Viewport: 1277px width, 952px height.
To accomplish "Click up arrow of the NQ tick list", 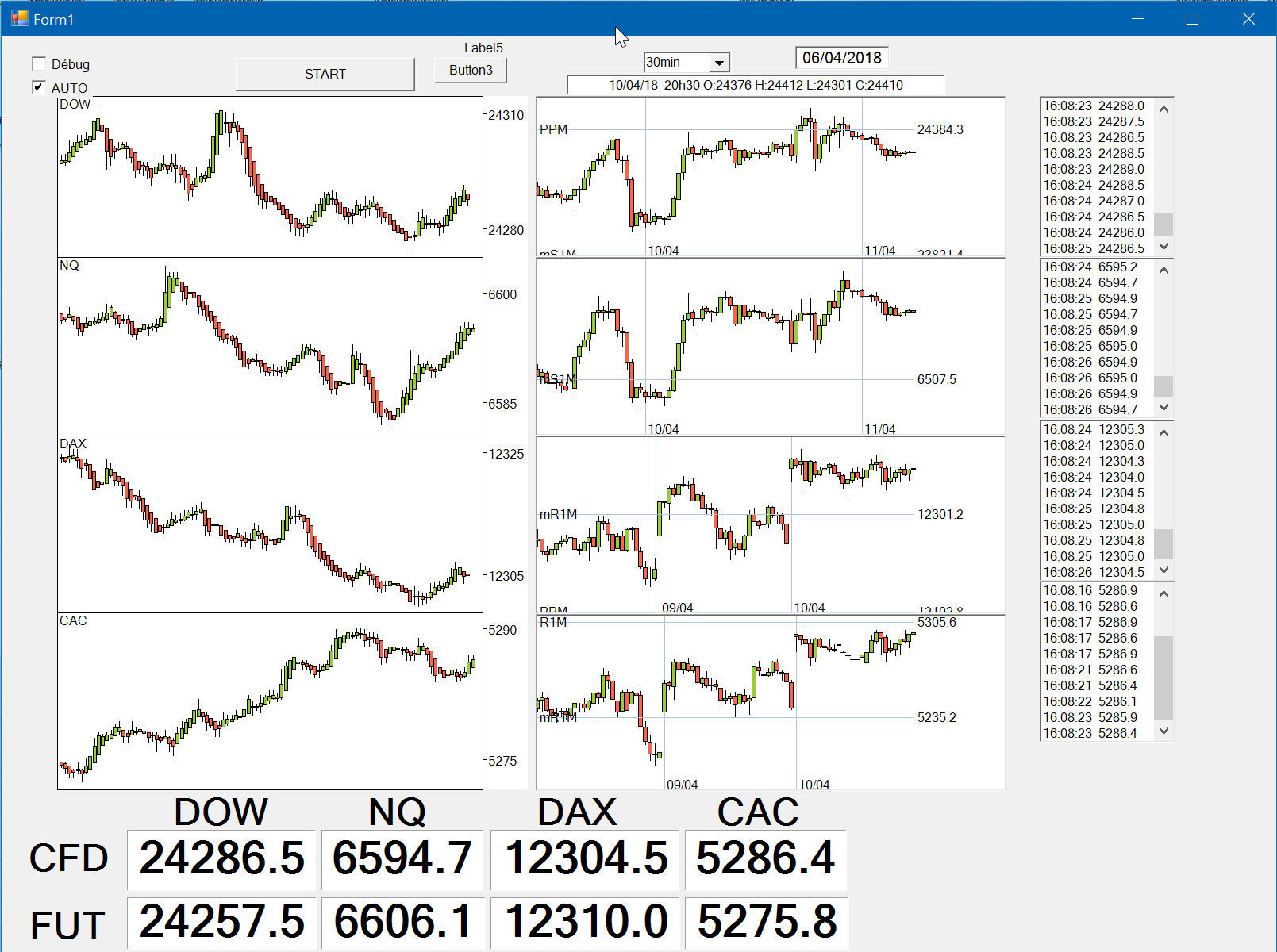I will tap(1164, 270).
